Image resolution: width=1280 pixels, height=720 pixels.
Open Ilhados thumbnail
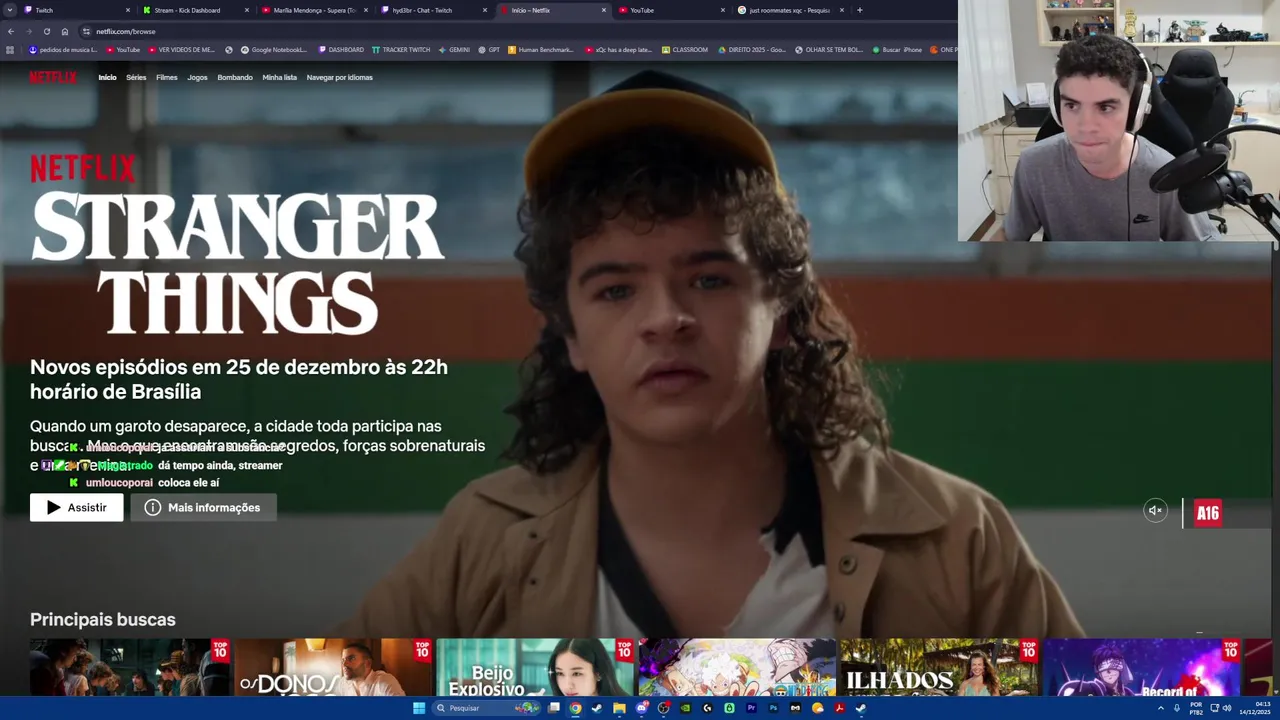[939, 667]
